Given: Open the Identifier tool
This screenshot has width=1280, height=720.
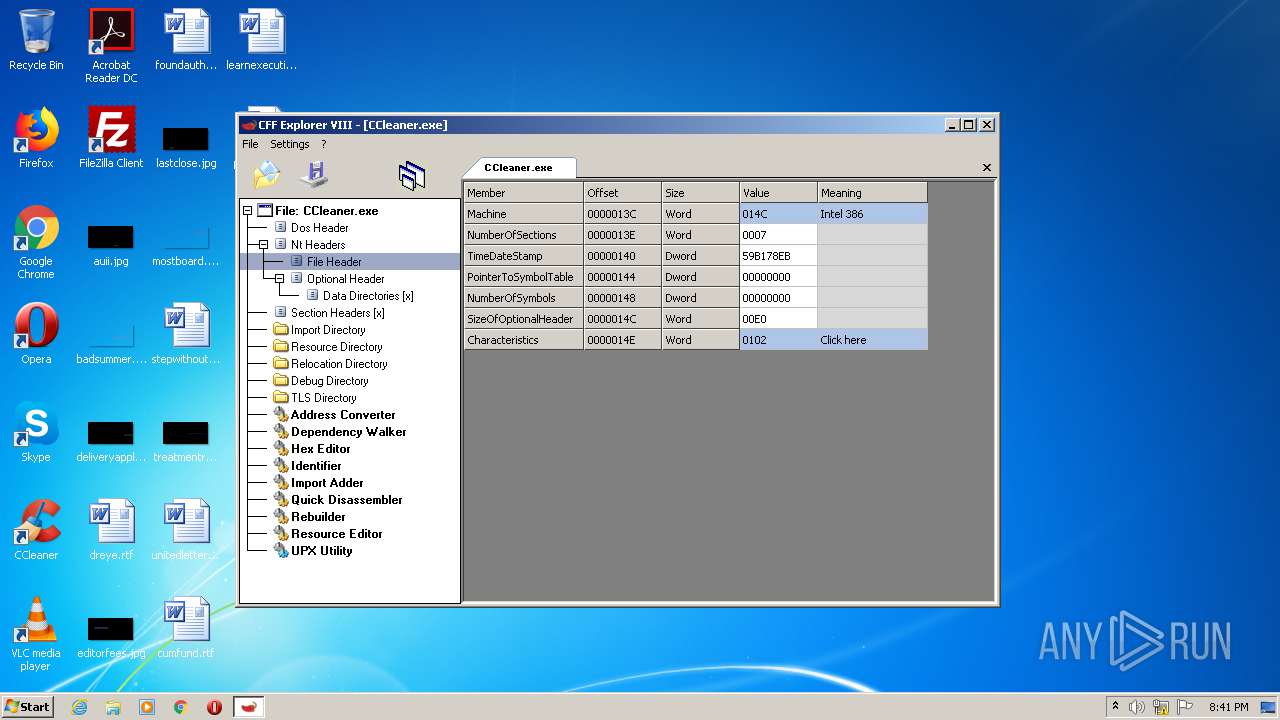Looking at the screenshot, I should coord(316,466).
